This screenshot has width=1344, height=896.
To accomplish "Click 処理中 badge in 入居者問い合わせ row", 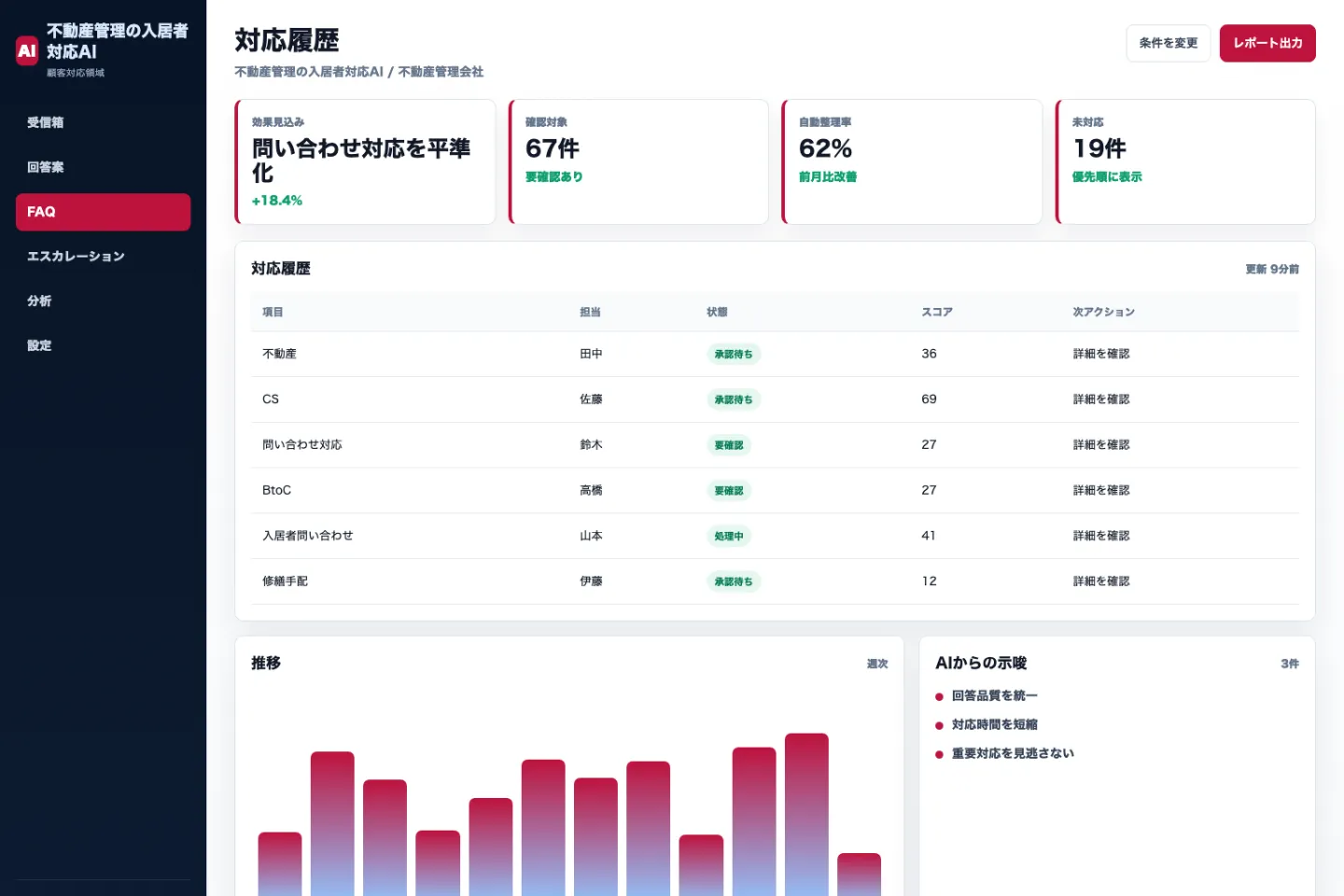I will coord(729,536).
